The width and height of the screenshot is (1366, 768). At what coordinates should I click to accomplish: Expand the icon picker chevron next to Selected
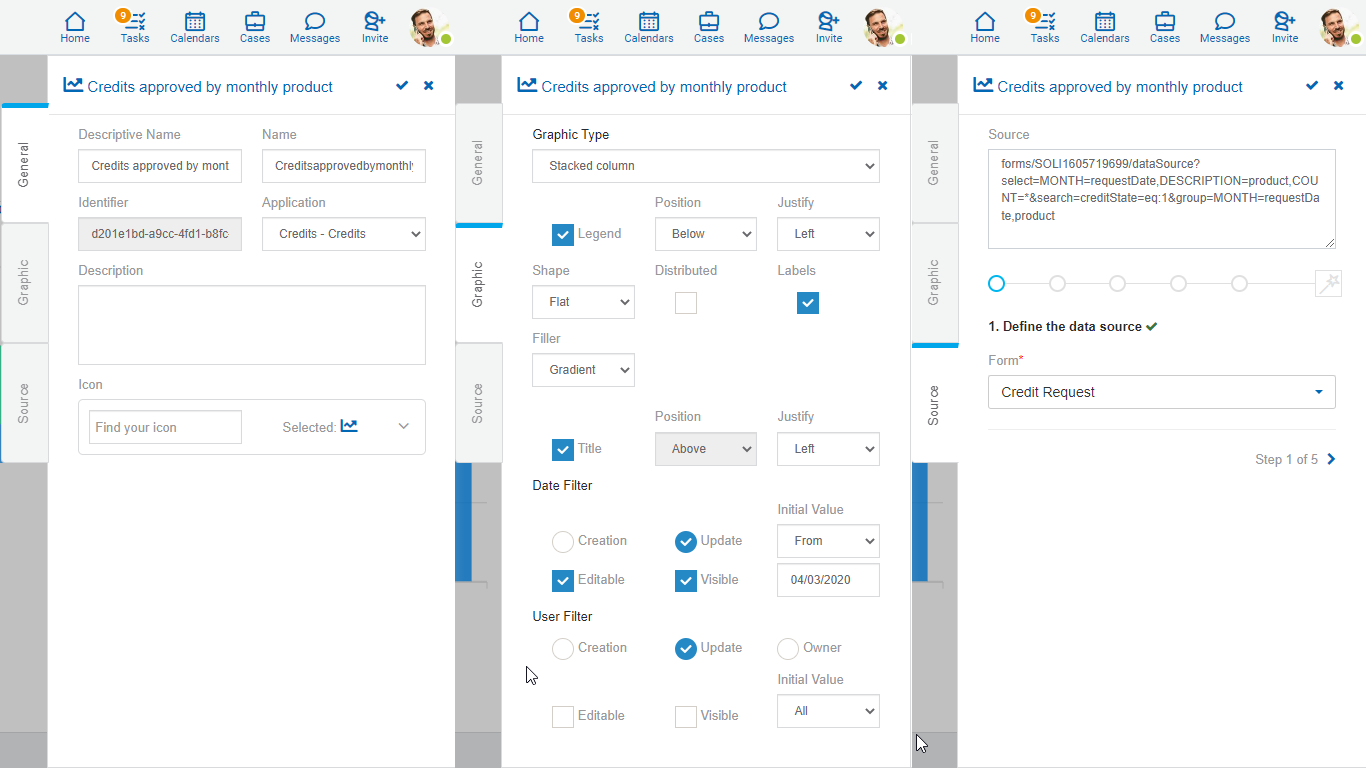coord(403,426)
